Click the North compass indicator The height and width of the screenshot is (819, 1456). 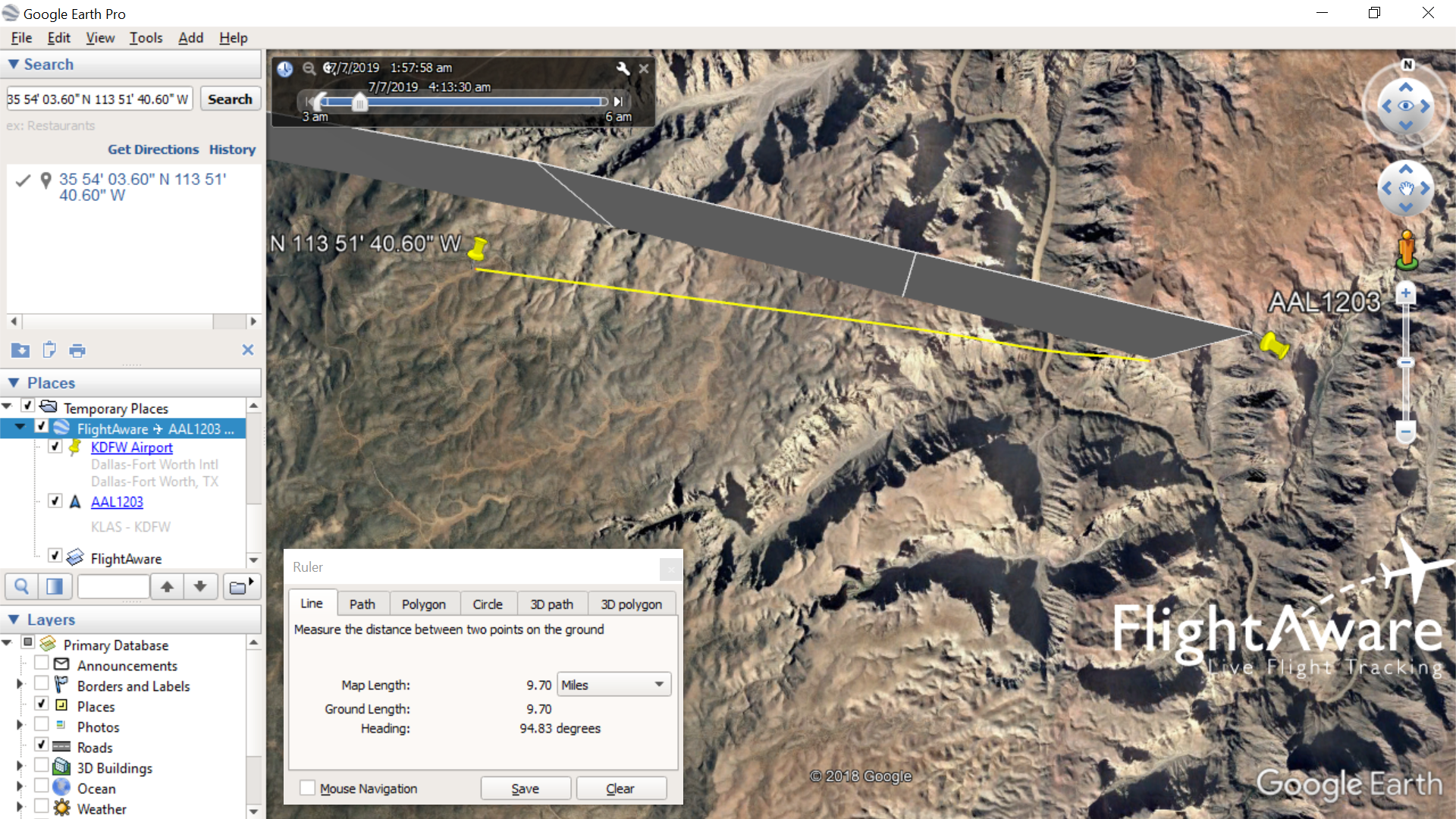point(1407,64)
